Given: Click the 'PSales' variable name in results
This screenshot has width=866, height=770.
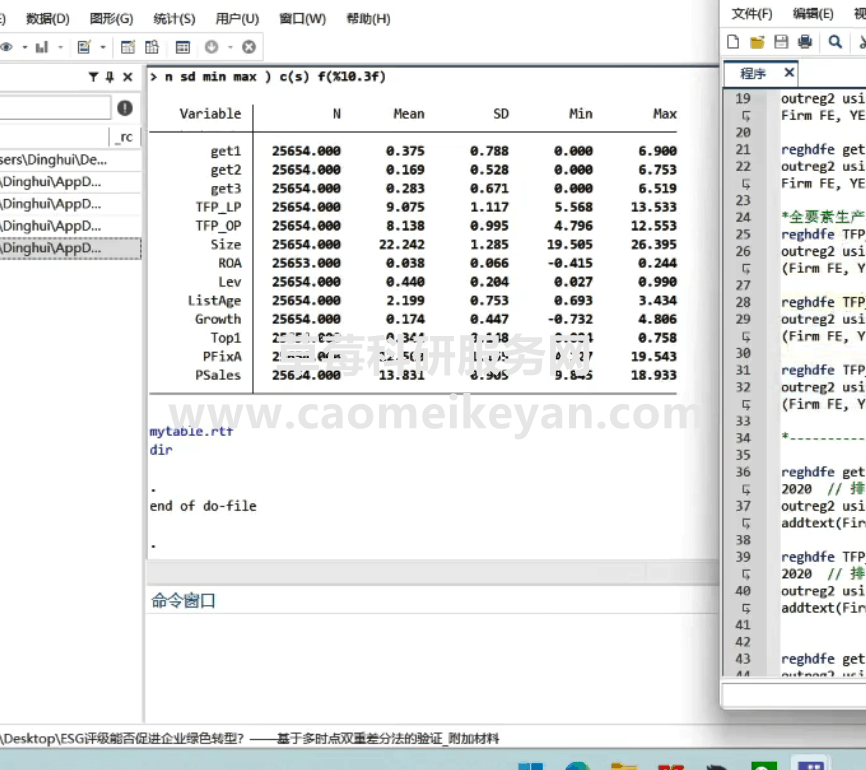Looking at the screenshot, I should [218, 376].
